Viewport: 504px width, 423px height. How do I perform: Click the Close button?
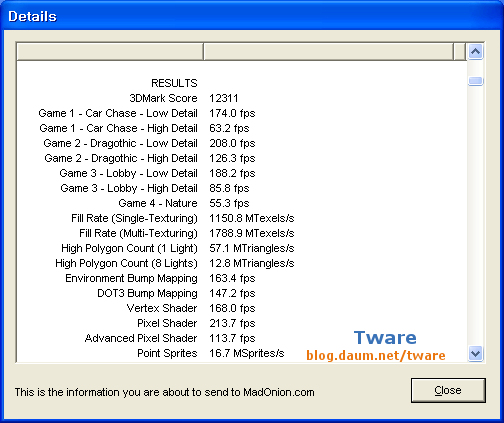[x=448, y=390]
